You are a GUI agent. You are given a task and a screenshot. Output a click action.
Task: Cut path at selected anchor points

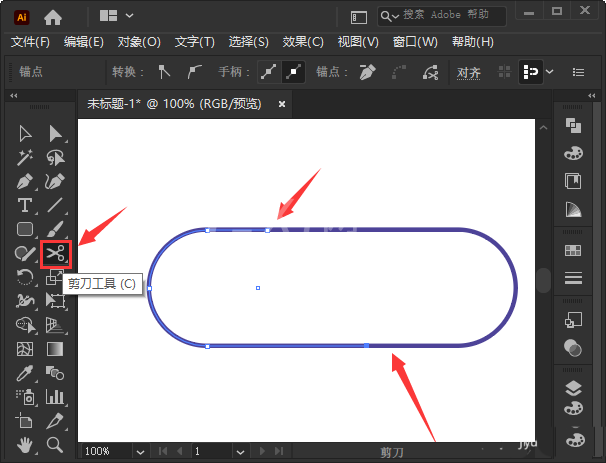pos(430,72)
